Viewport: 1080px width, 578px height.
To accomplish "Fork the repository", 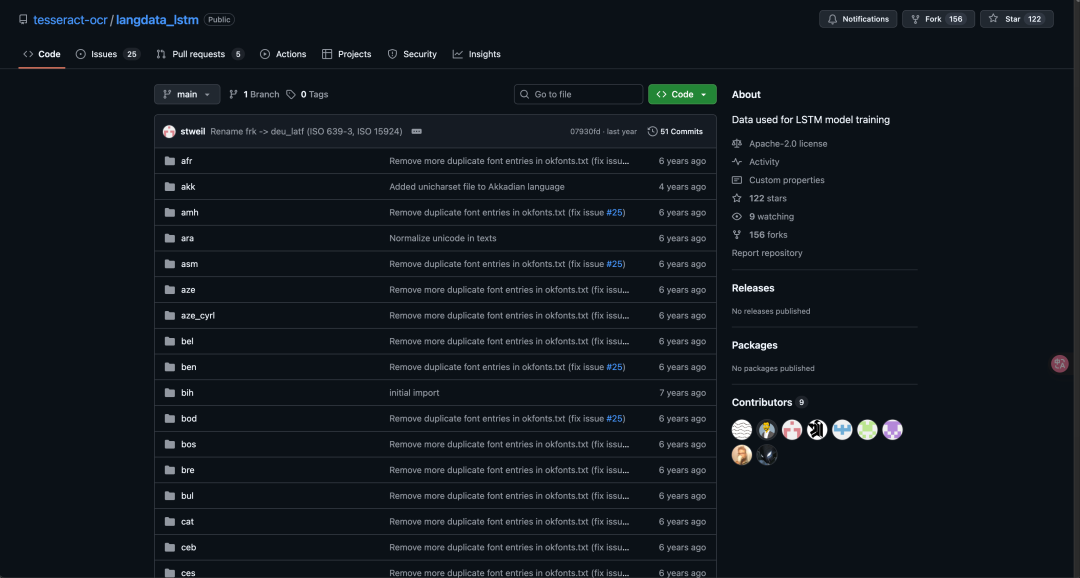I will [938, 19].
